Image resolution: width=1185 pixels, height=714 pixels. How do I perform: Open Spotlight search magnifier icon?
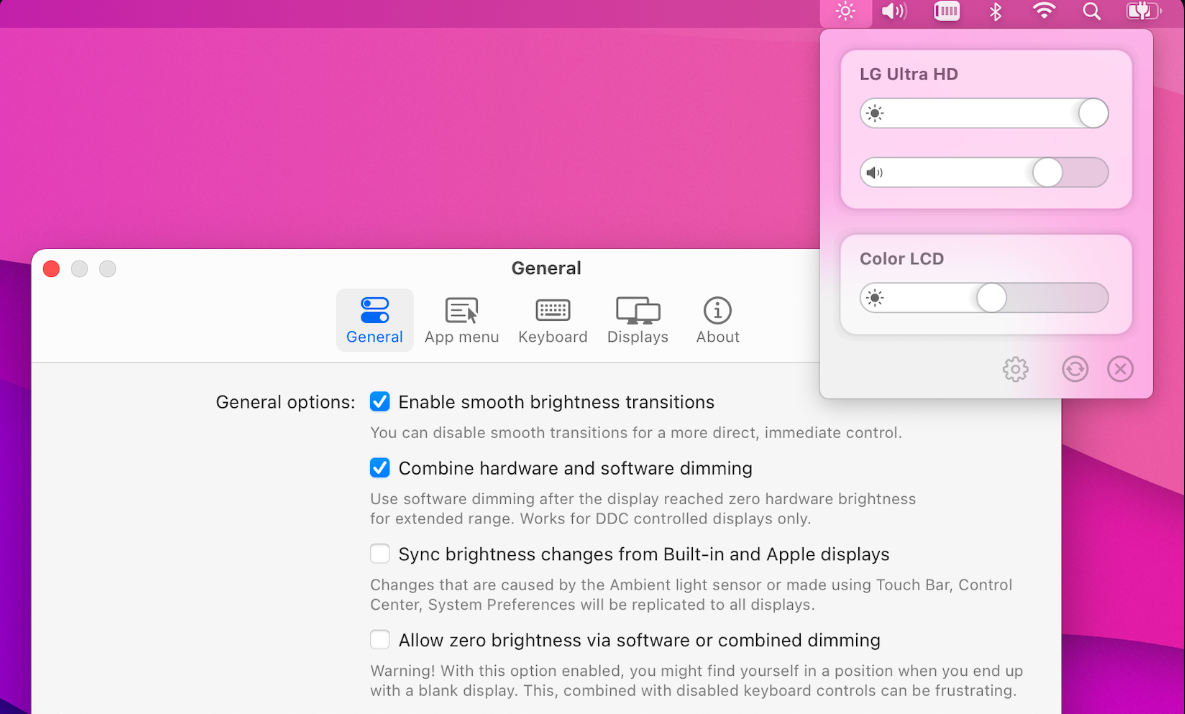coord(1092,12)
